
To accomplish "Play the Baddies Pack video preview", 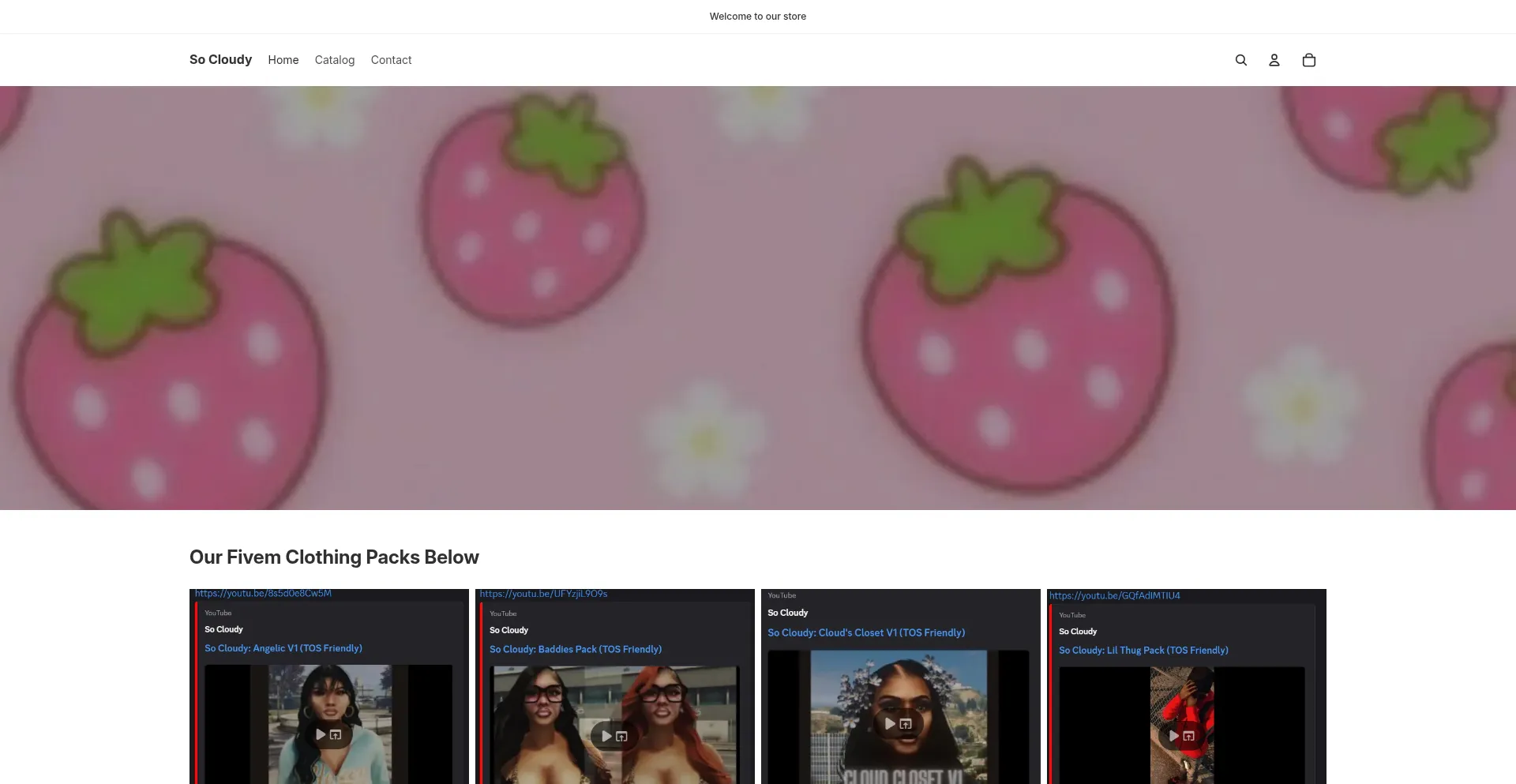I will 606,736.
